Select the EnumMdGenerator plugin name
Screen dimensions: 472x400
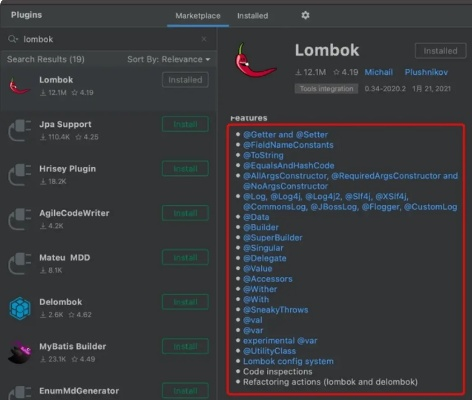[x=79, y=391]
